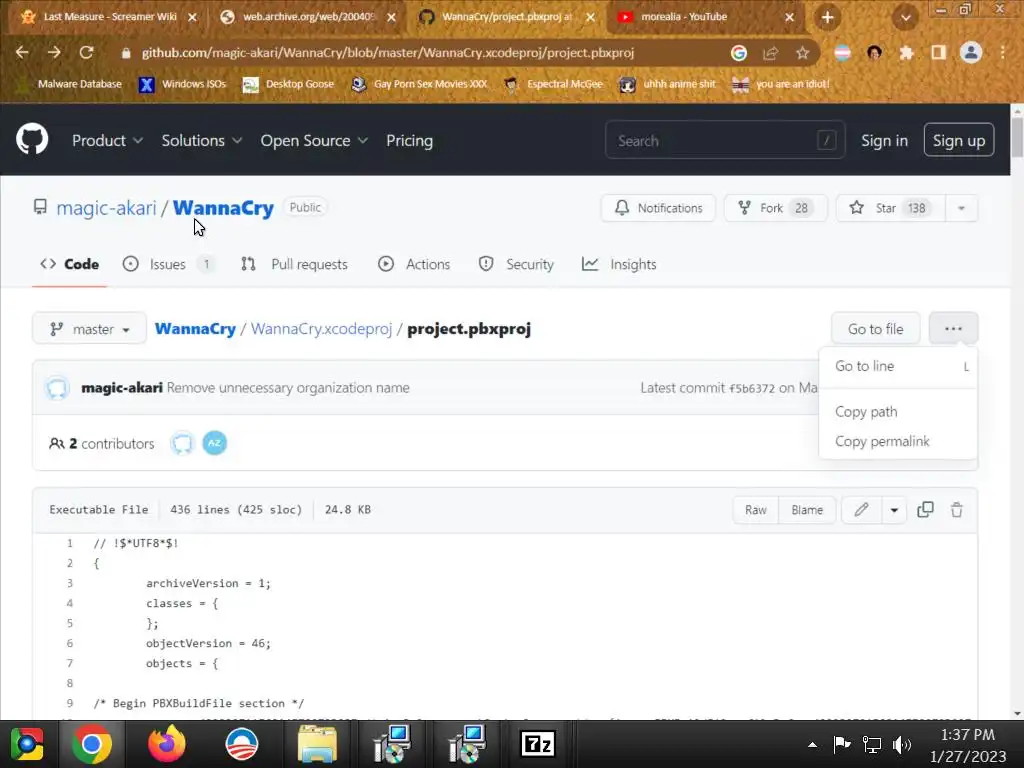The image size is (1024, 768).
Task: Choose Copy path from menu
Action: point(898,411)
